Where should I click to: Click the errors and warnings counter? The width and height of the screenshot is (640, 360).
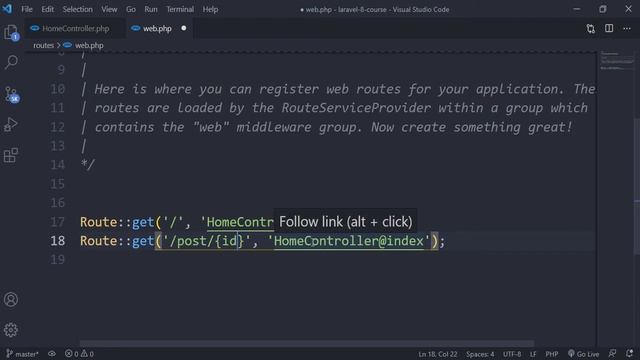pyautogui.click(x=79, y=354)
